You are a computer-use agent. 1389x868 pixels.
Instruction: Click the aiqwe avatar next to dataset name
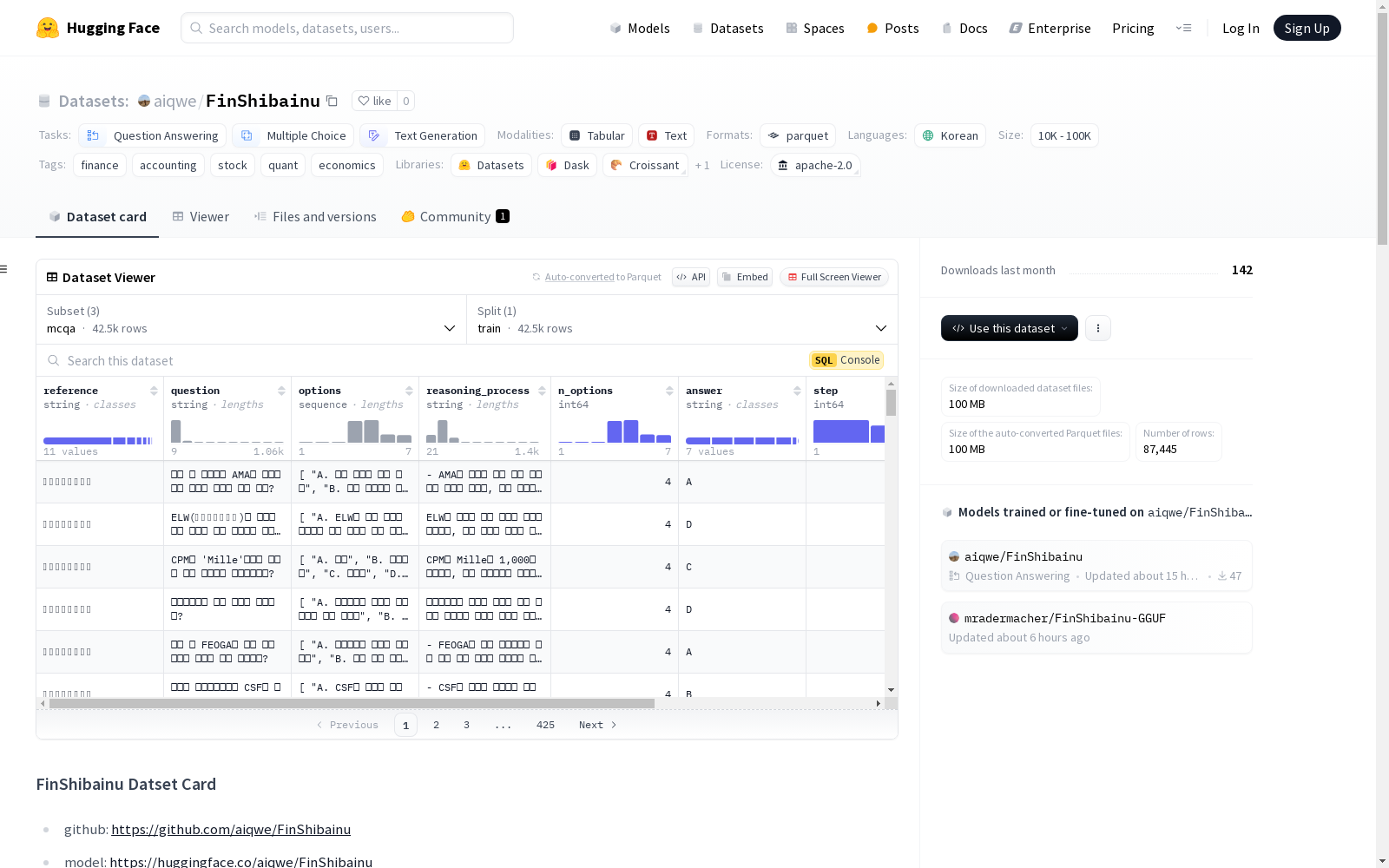tap(144, 101)
